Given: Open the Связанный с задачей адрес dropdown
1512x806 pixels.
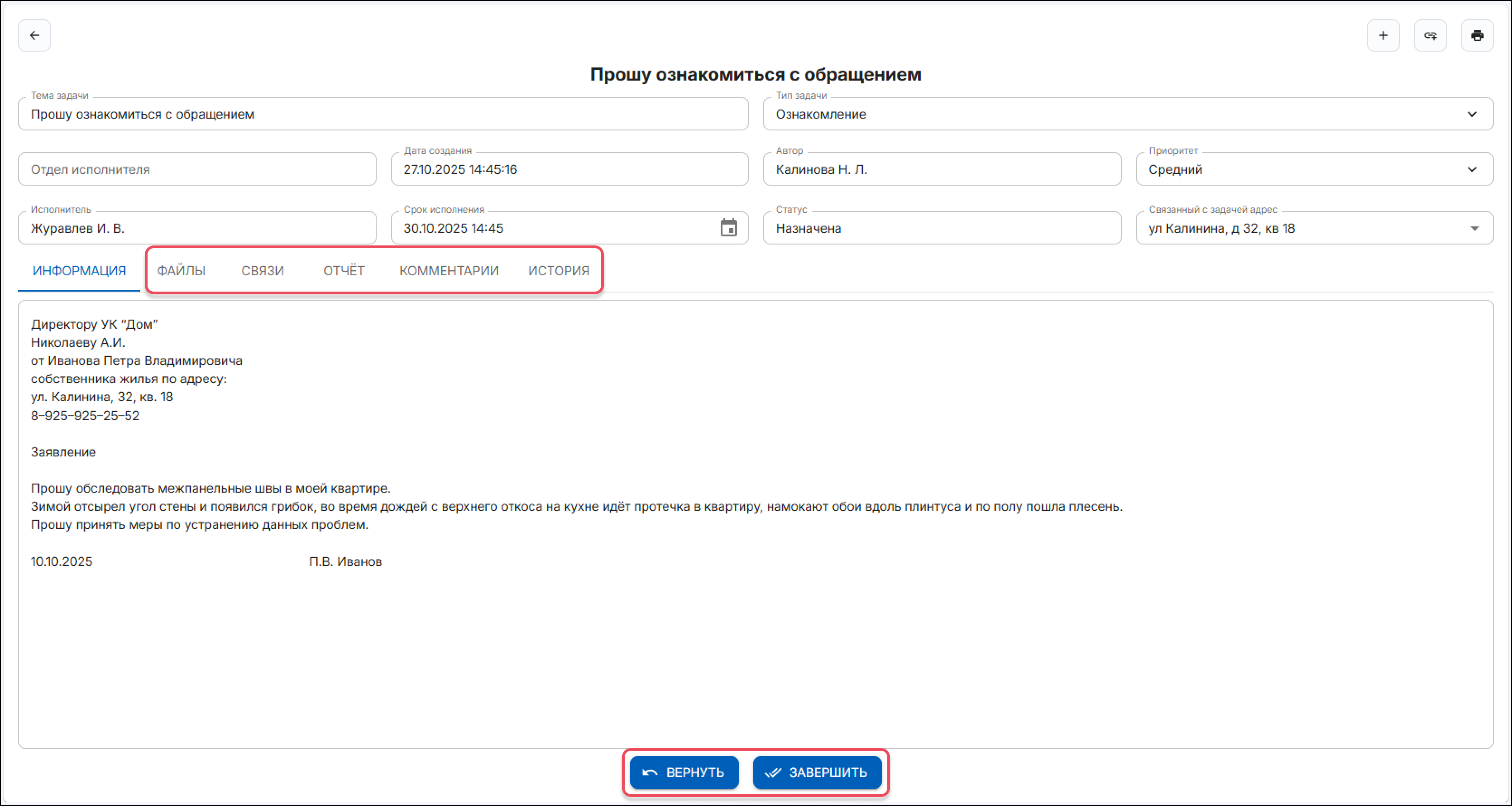Looking at the screenshot, I should pos(1474,228).
